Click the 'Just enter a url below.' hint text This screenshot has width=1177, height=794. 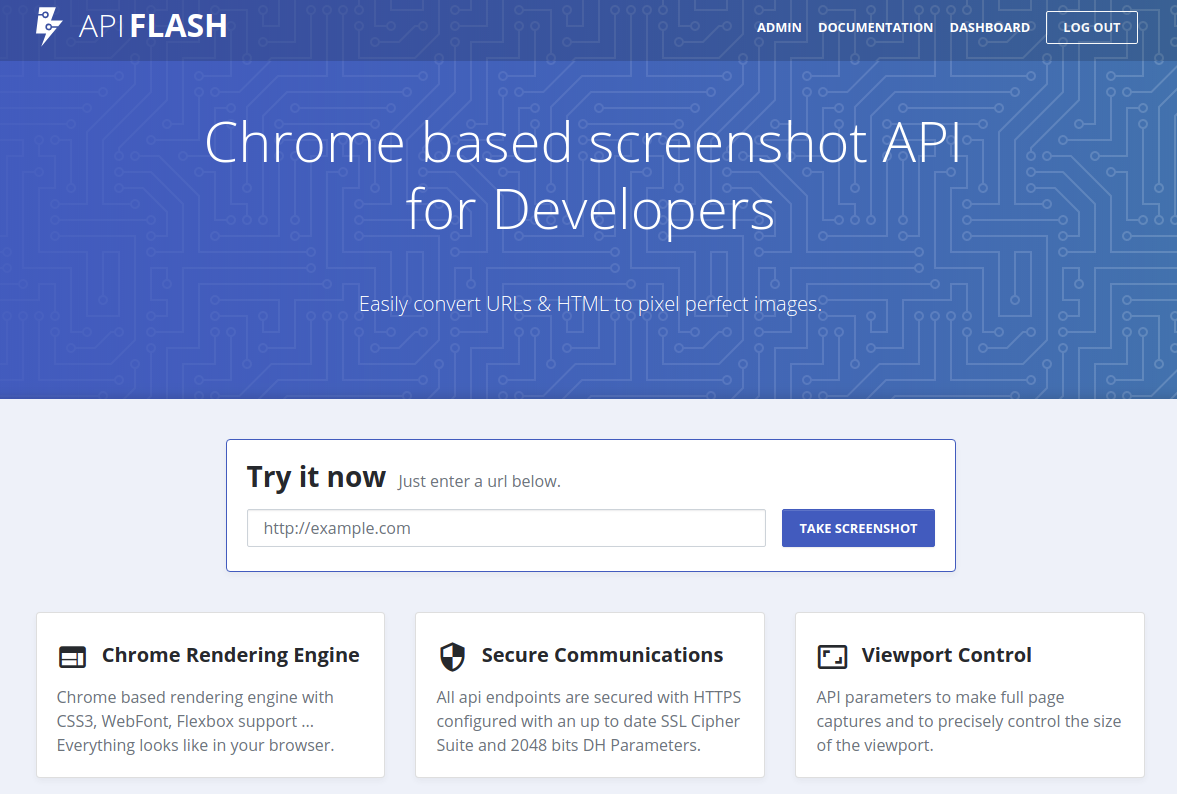point(479,481)
